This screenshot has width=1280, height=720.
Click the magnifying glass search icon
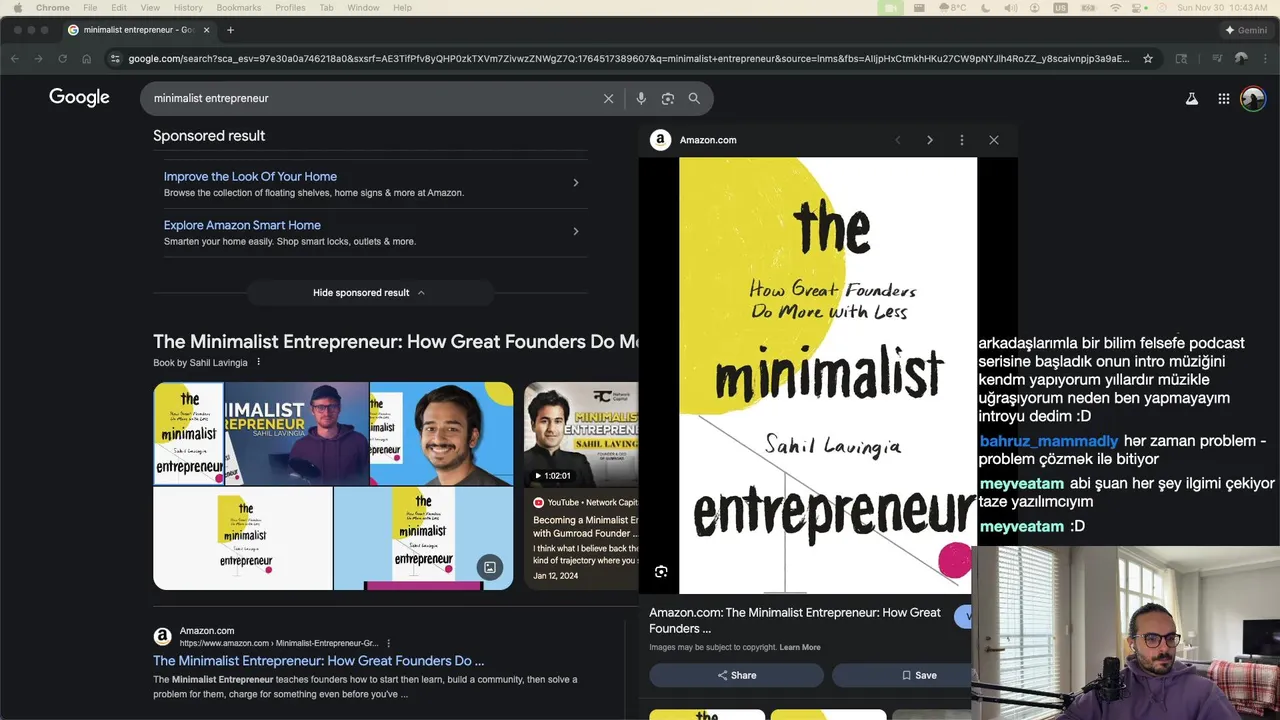[694, 98]
